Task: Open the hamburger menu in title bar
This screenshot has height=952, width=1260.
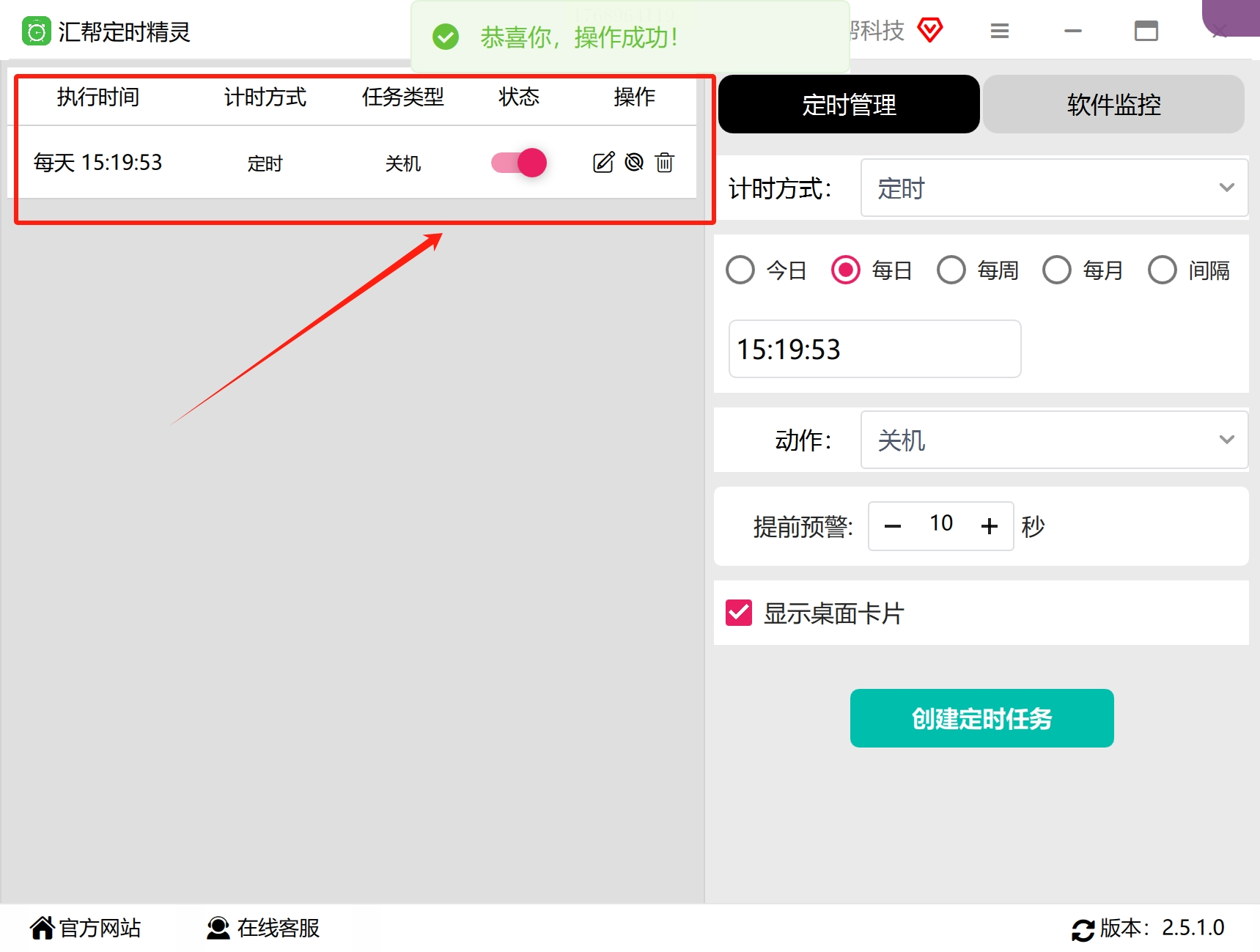Action: click(1000, 31)
